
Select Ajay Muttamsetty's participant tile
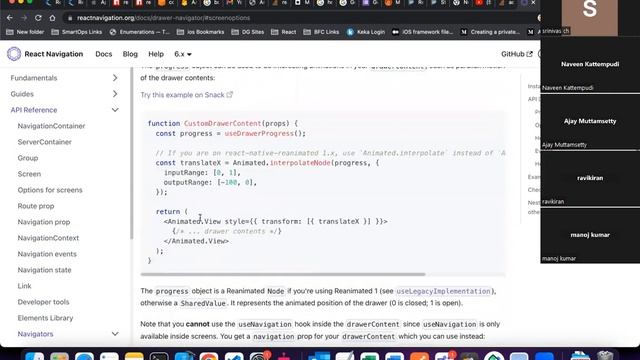coord(590,122)
